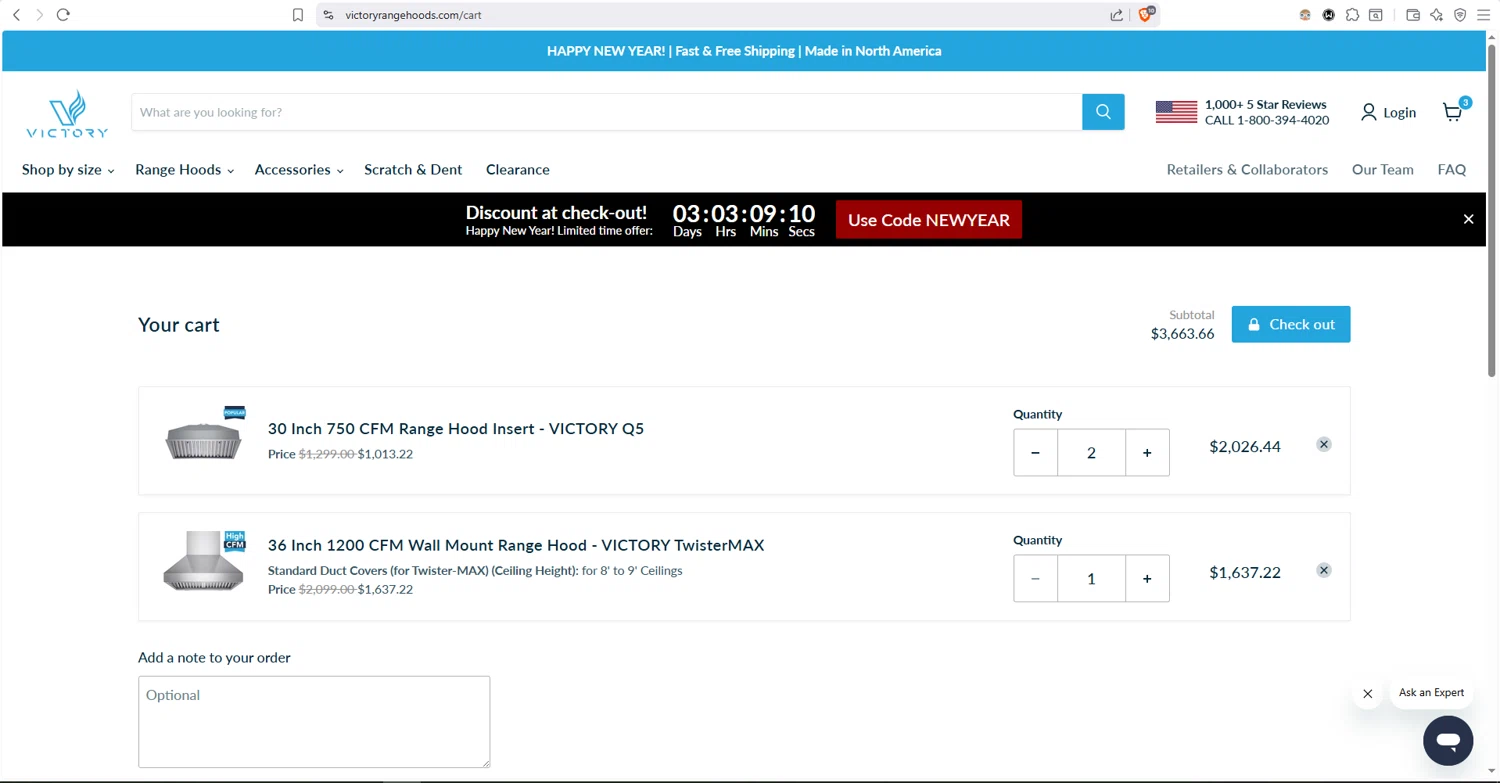Screen dimensions: 1500x783
Task: Open the Leo AI sparkle icon
Action: pos(1436,15)
